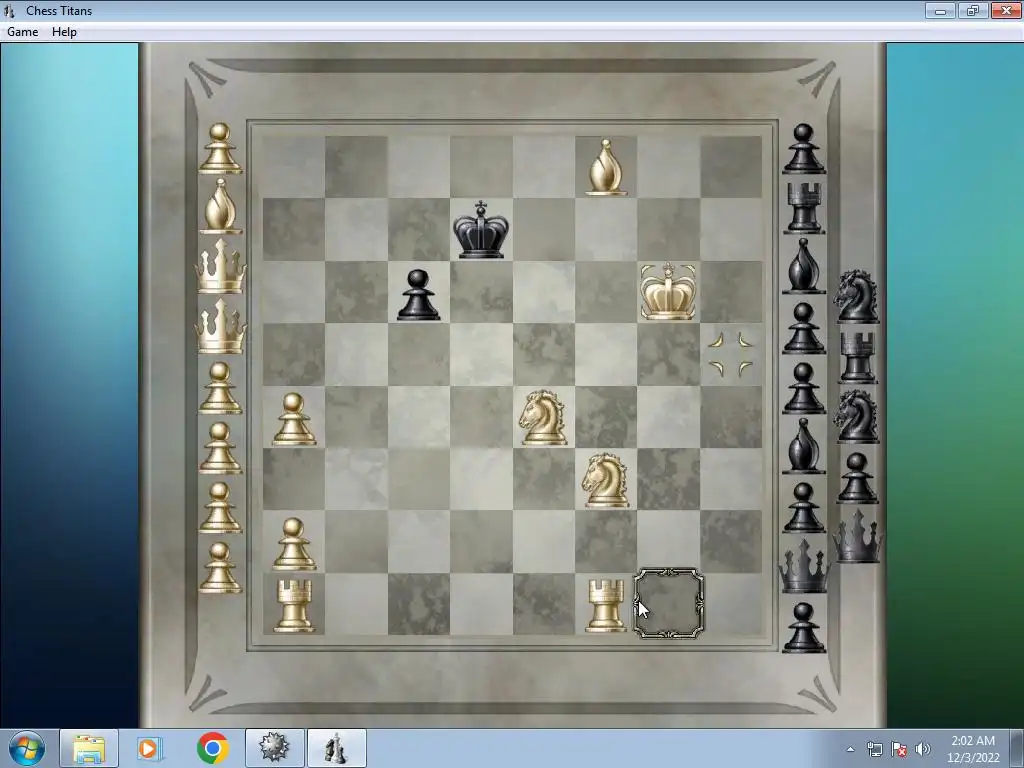Click the black pawn on the board
The width and height of the screenshot is (1024, 768).
[418, 295]
